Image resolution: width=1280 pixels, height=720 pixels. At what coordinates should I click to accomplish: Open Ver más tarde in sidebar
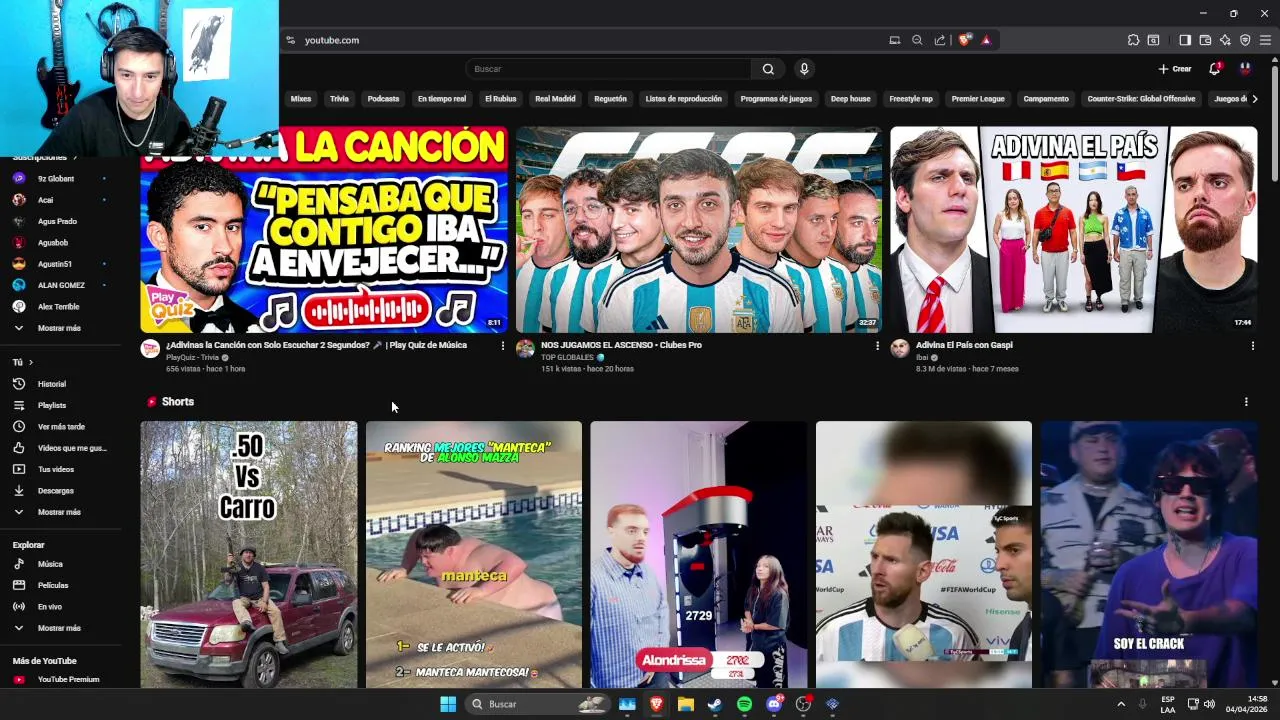(x=60, y=427)
